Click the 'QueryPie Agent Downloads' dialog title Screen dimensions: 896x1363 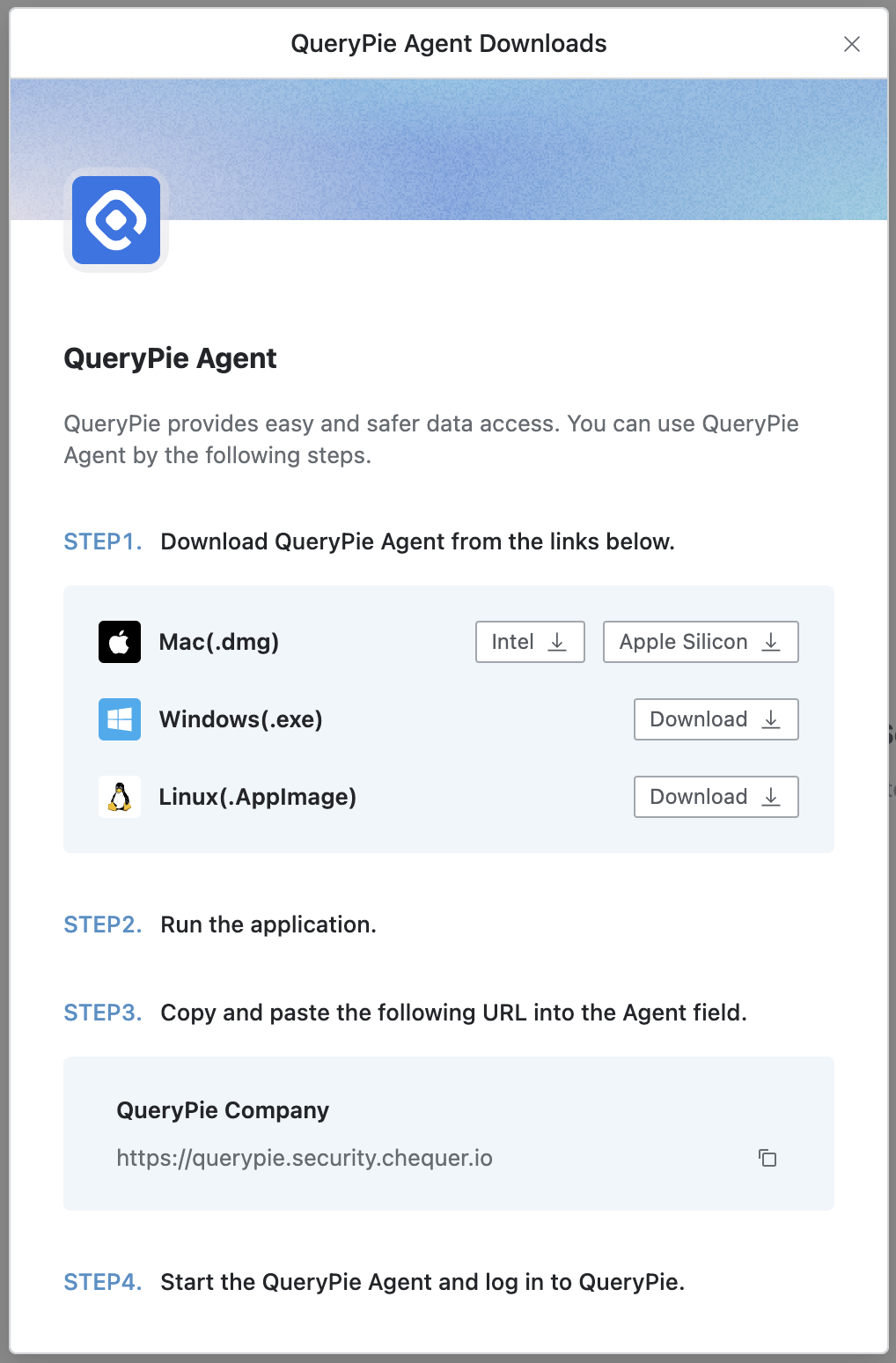pos(449,44)
